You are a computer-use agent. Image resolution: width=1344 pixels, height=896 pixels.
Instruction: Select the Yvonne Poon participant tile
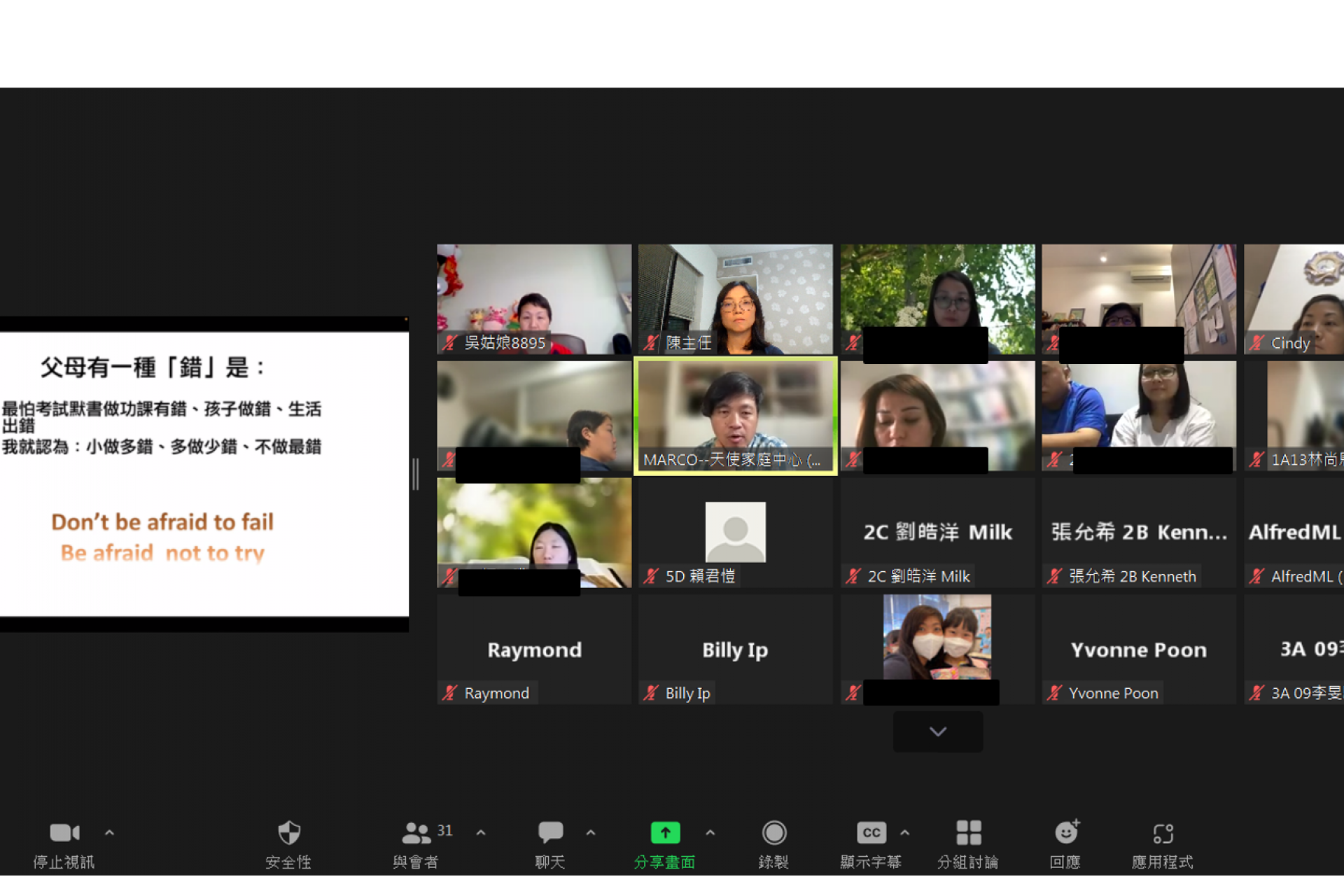coord(1139,650)
